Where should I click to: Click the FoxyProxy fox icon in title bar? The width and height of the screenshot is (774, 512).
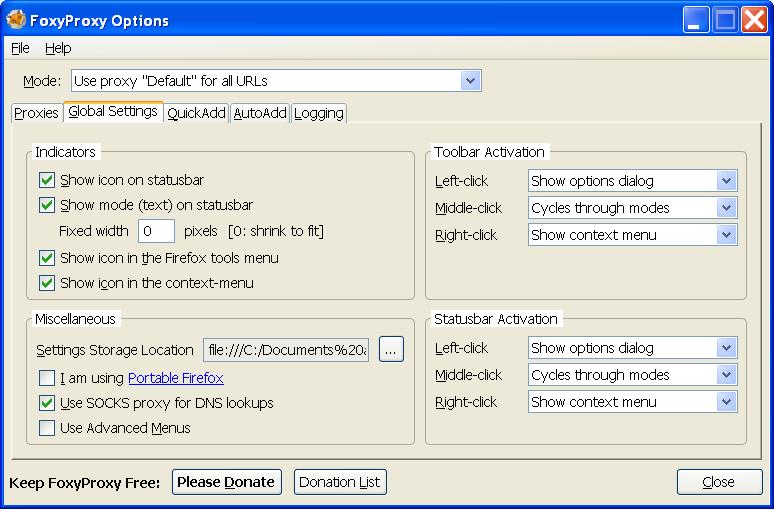click(16, 20)
